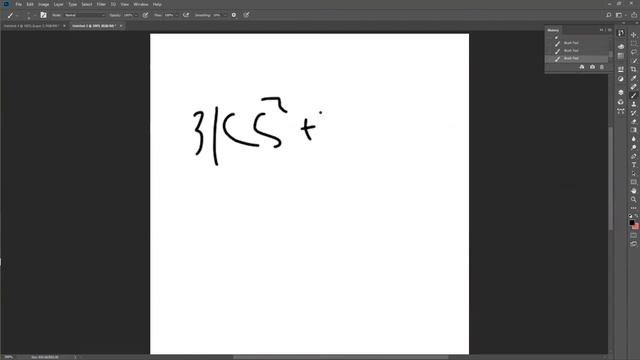Switch to the first Untitled document tab
The height and width of the screenshot is (360, 640).
point(31,26)
